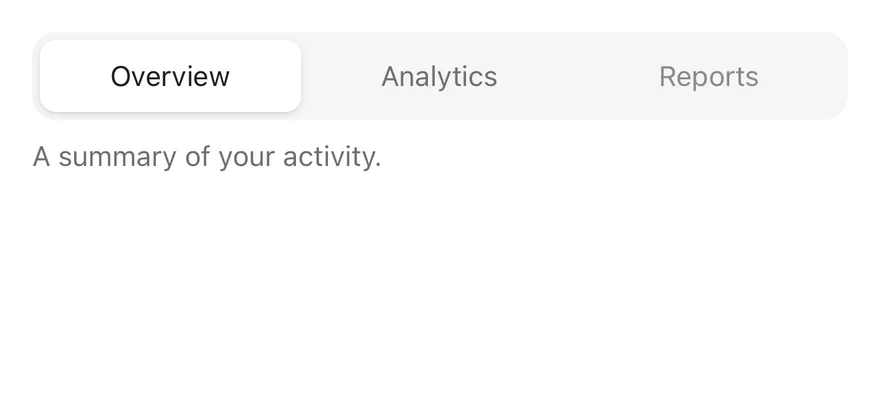
Task: Click the word 'activity' in the description
Action: click(x=330, y=157)
